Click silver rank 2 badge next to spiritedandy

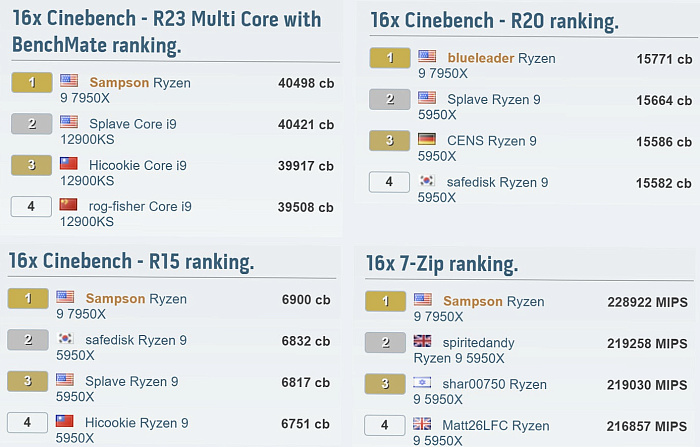(385, 343)
